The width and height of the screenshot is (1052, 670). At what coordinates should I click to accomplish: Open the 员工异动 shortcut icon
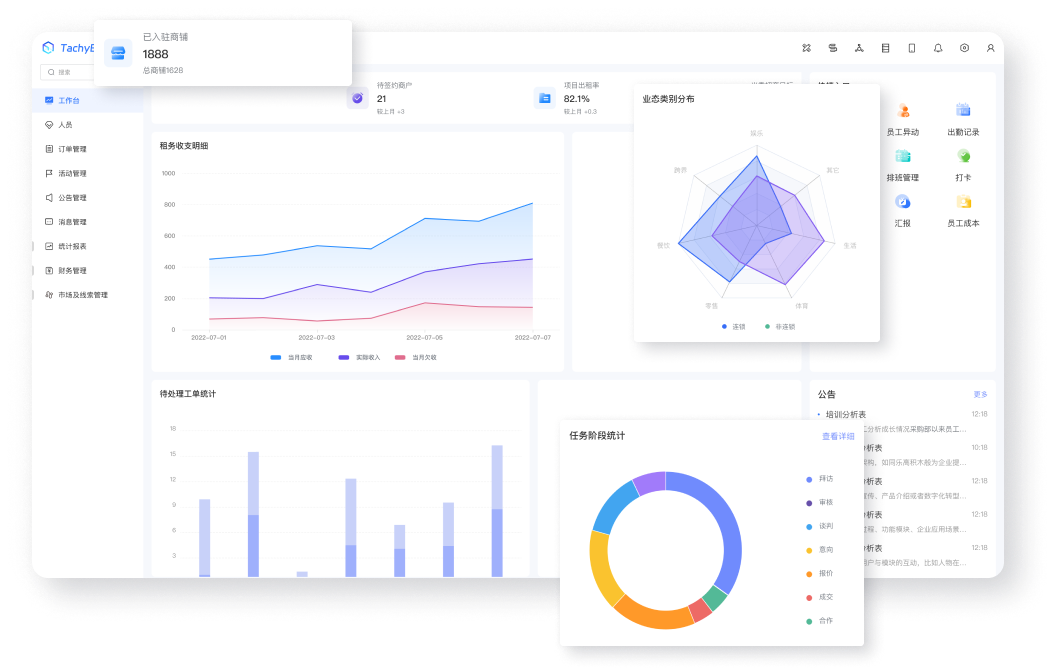(x=903, y=111)
